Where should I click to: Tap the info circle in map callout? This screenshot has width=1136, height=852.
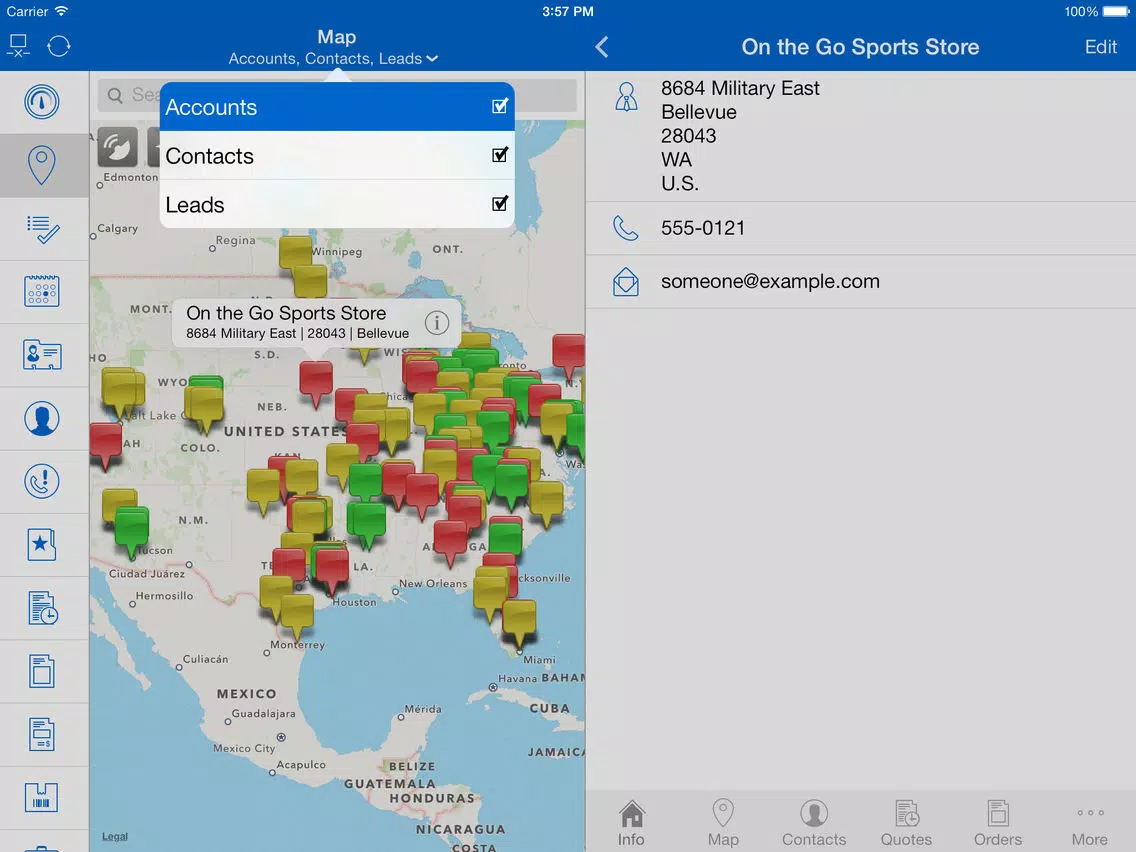point(437,322)
